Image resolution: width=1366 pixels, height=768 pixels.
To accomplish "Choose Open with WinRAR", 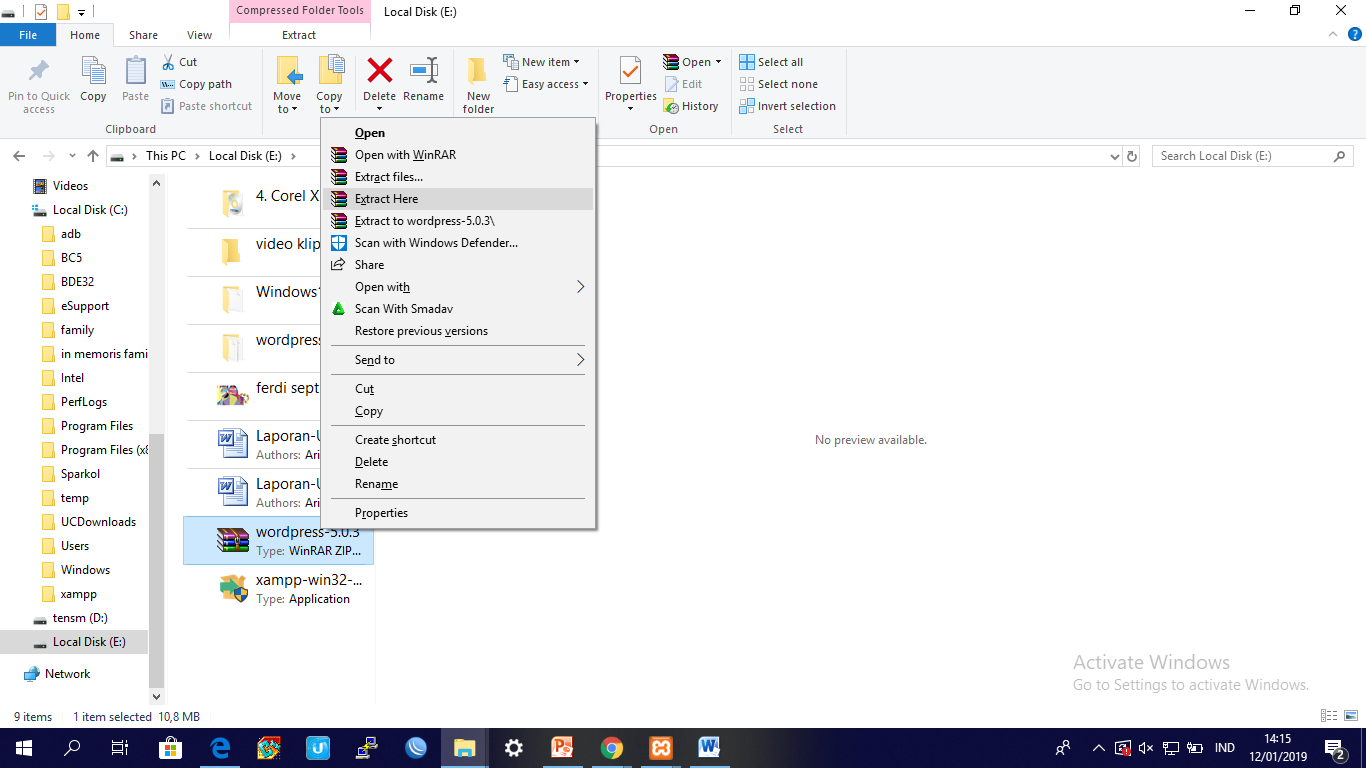I will pos(459,155).
